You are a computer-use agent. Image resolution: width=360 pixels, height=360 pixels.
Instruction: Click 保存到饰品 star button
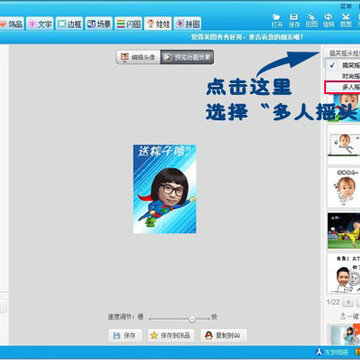pos(171,335)
